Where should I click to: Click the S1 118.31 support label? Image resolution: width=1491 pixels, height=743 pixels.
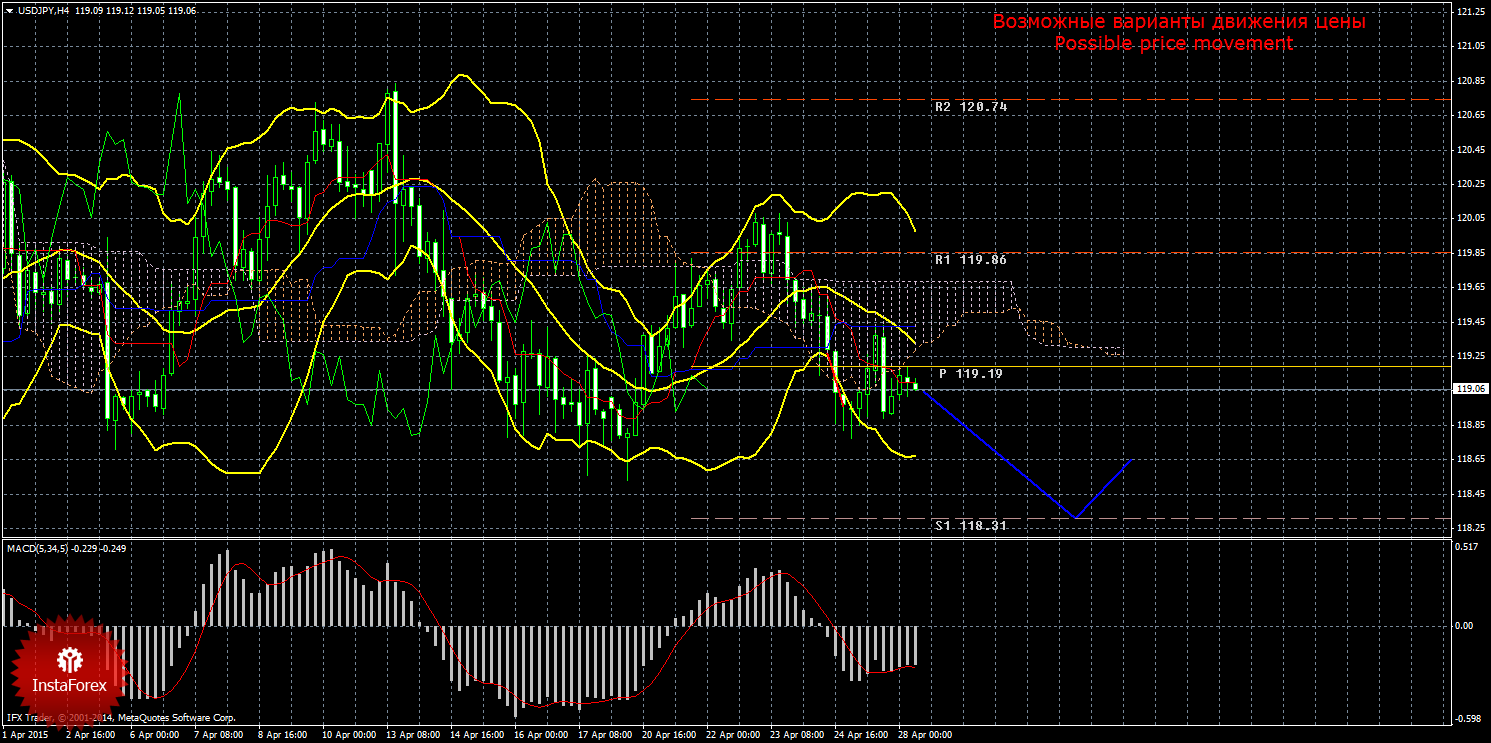[970, 526]
